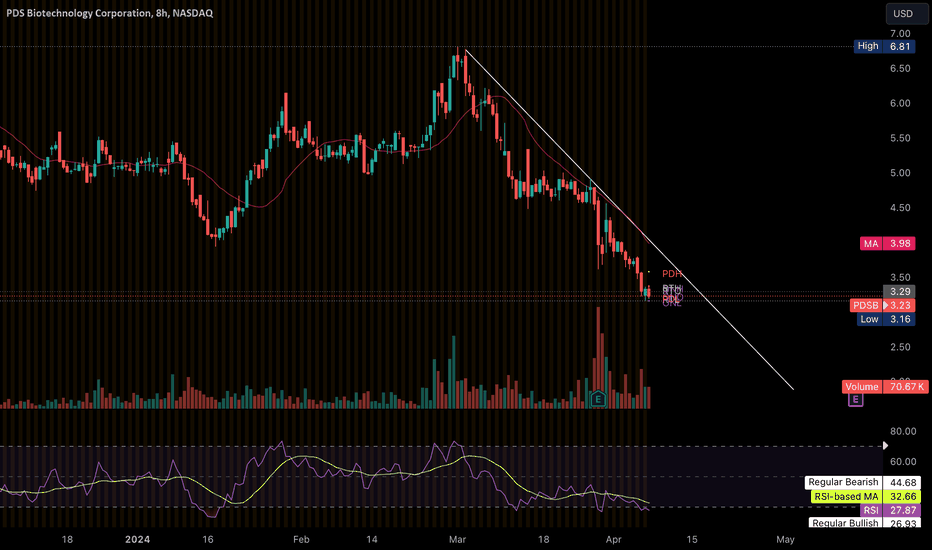
Task: Click the 60.00 RSI scale value
Action: [903, 461]
